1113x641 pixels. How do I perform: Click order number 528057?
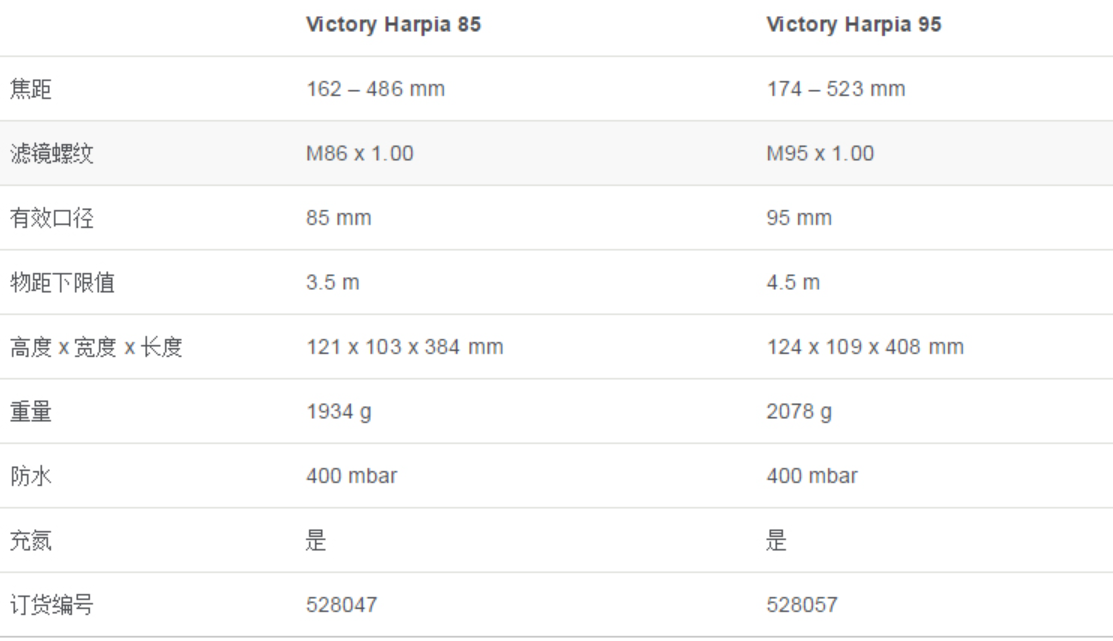(x=802, y=605)
